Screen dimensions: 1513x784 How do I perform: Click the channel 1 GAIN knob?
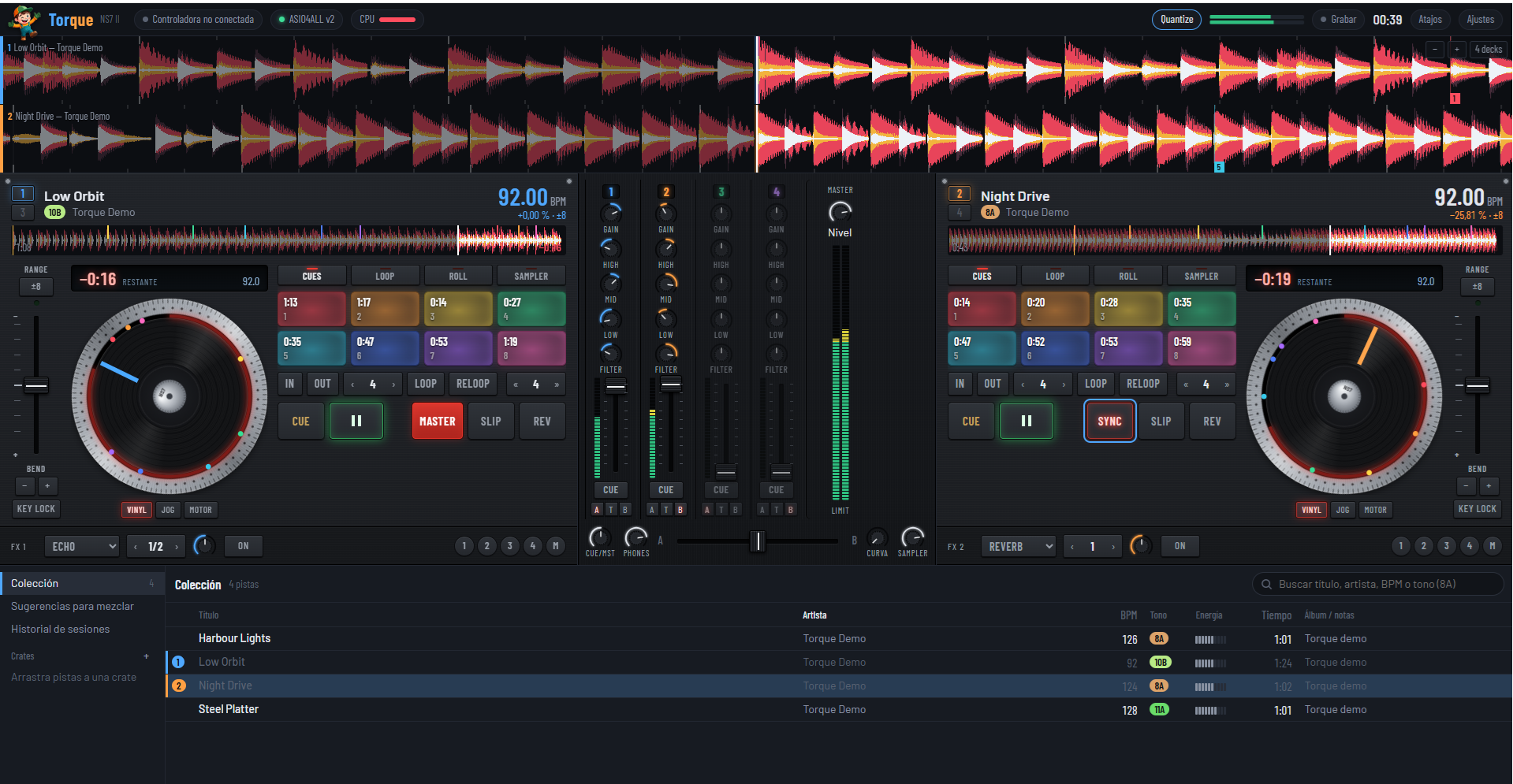[x=611, y=213]
